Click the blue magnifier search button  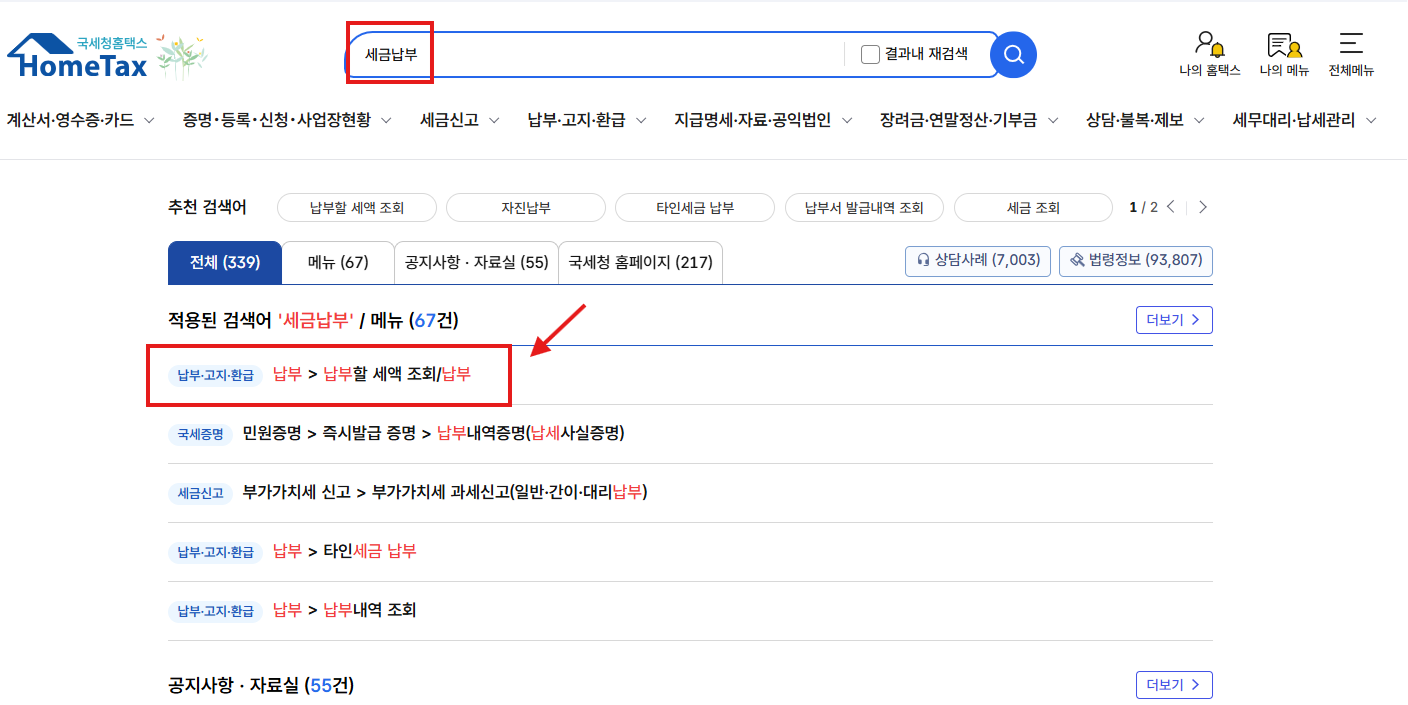[x=1013, y=54]
